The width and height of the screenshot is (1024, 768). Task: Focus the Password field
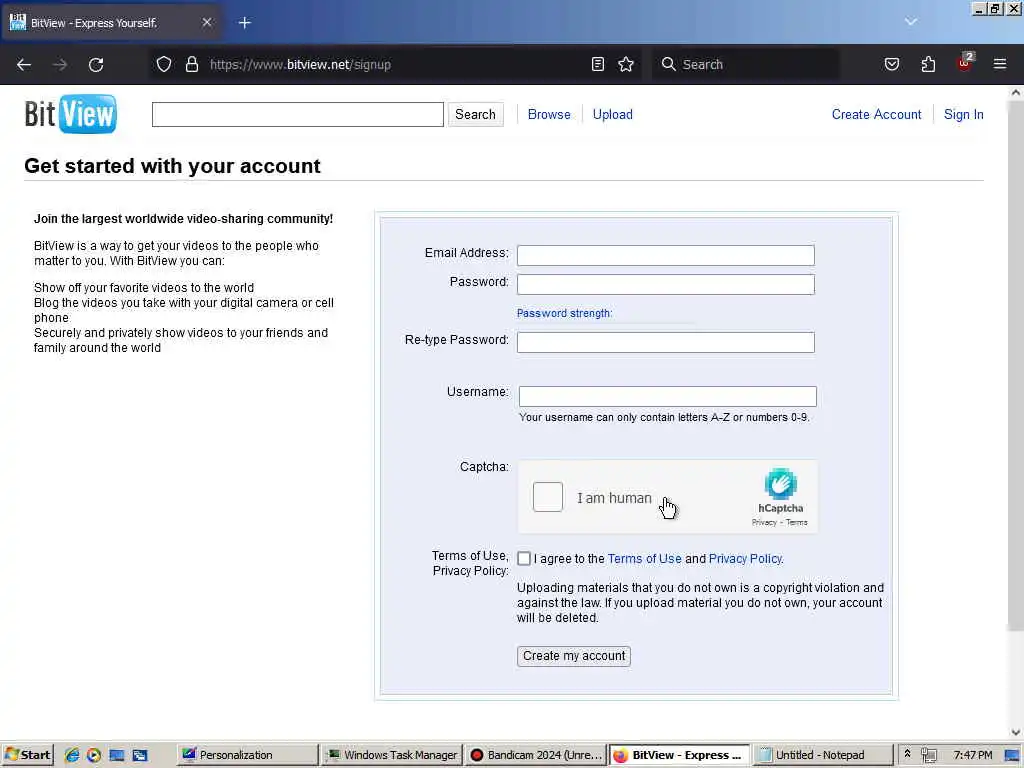(x=665, y=284)
